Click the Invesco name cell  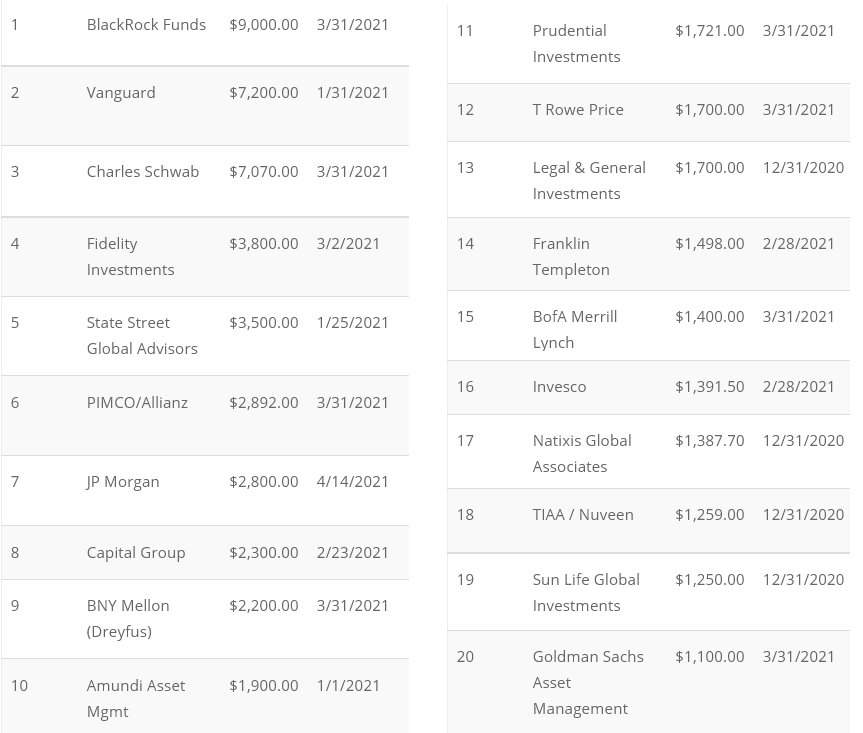[x=560, y=386]
